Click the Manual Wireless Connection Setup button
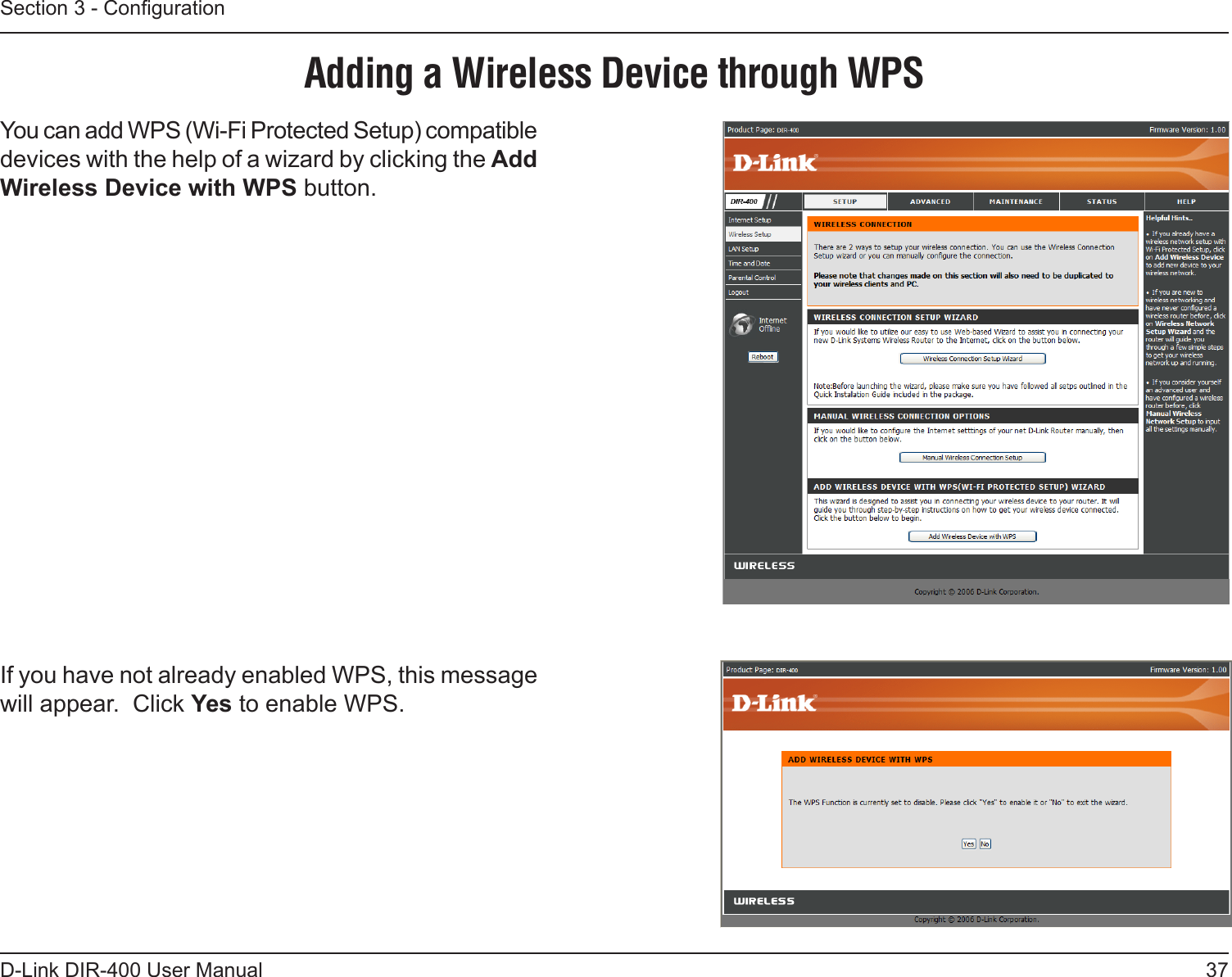Viewport: 1232px width, 977px height. click(972, 458)
